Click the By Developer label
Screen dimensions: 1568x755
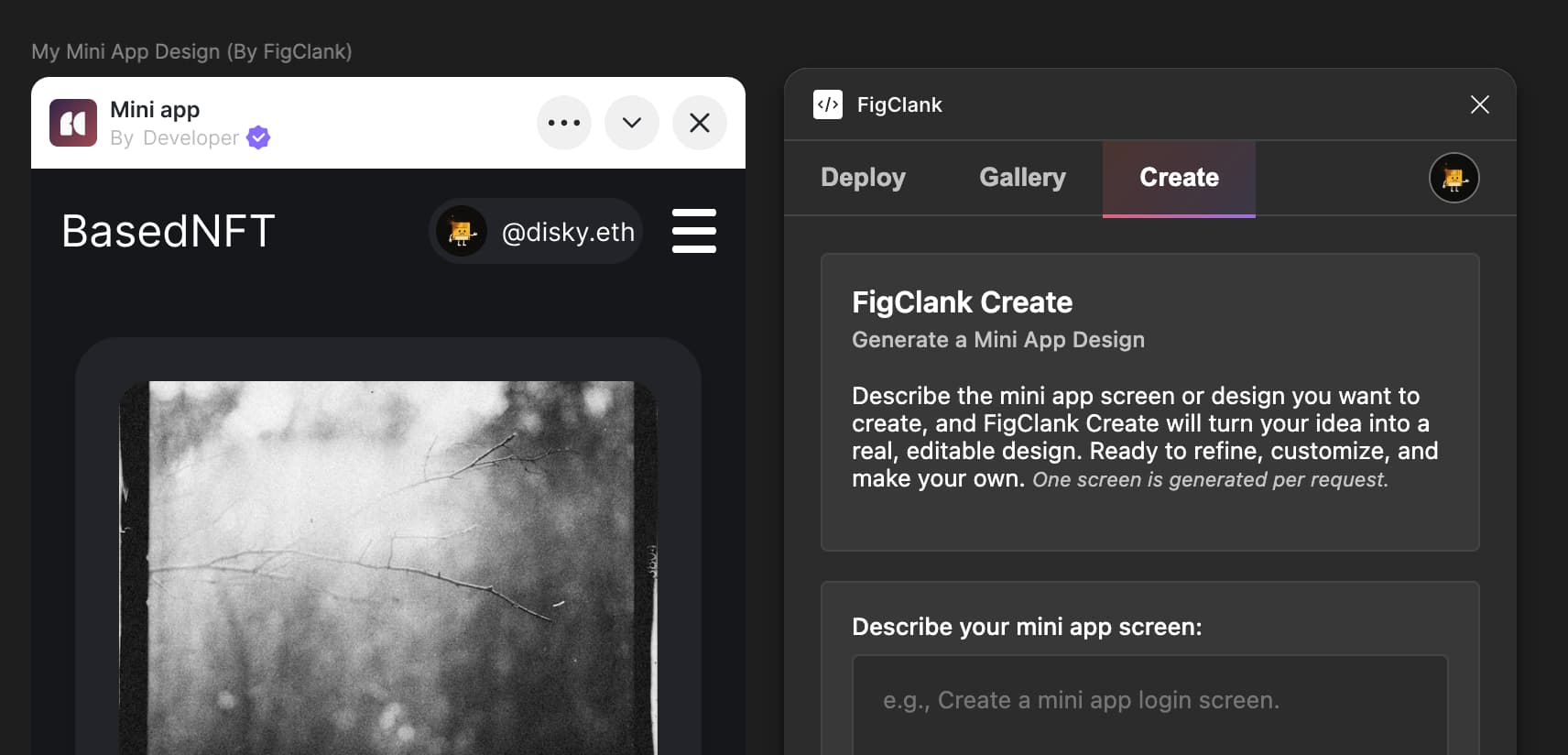174,138
